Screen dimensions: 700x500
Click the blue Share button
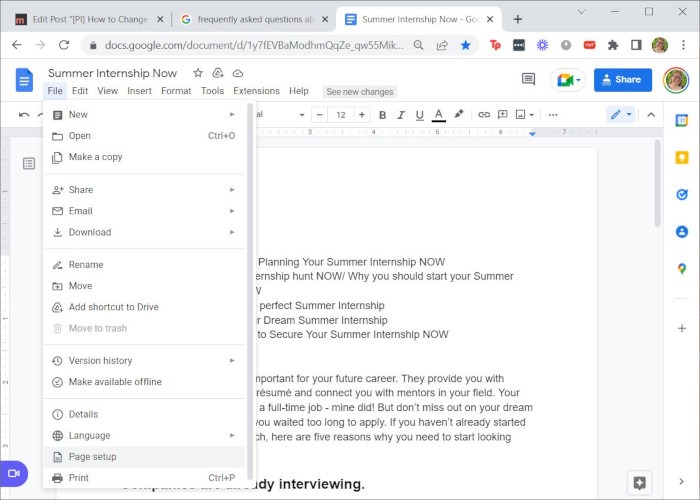[622, 80]
